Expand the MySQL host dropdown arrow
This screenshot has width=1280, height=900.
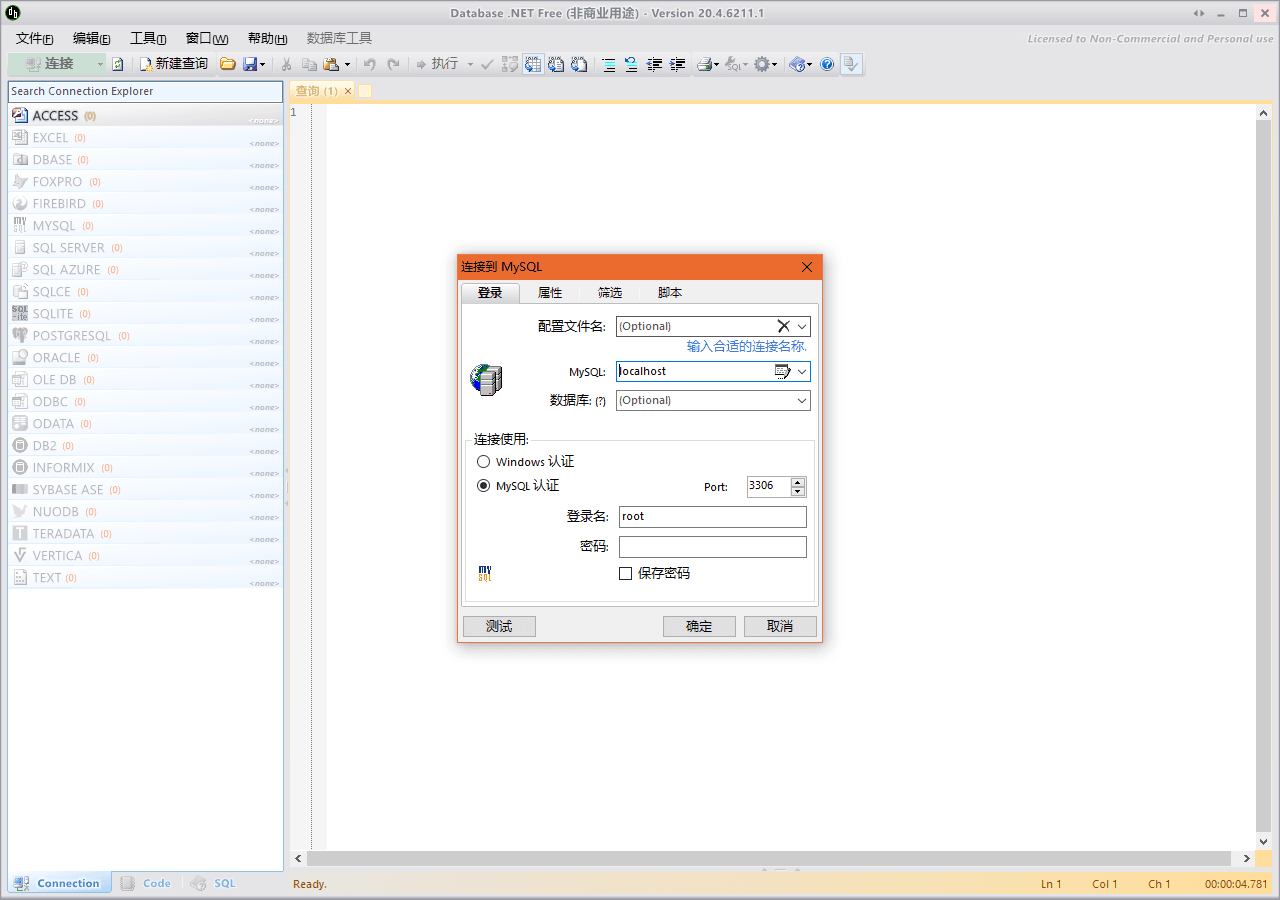coord(802,371)
